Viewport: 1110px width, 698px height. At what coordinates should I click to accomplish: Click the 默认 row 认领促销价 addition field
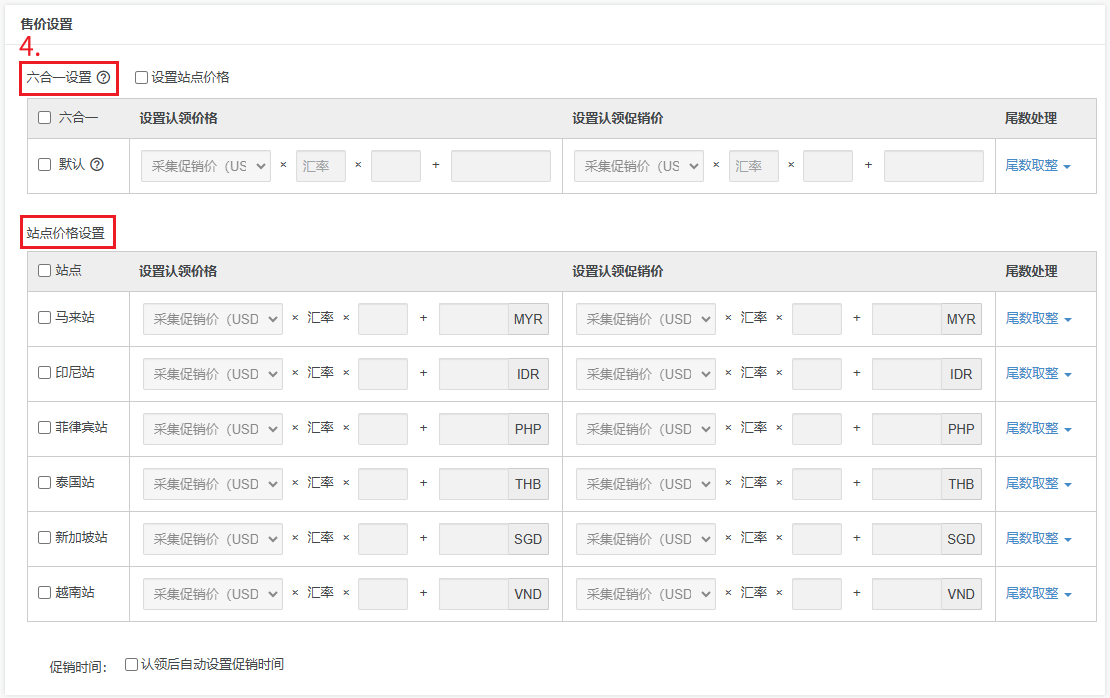point(933,166)
